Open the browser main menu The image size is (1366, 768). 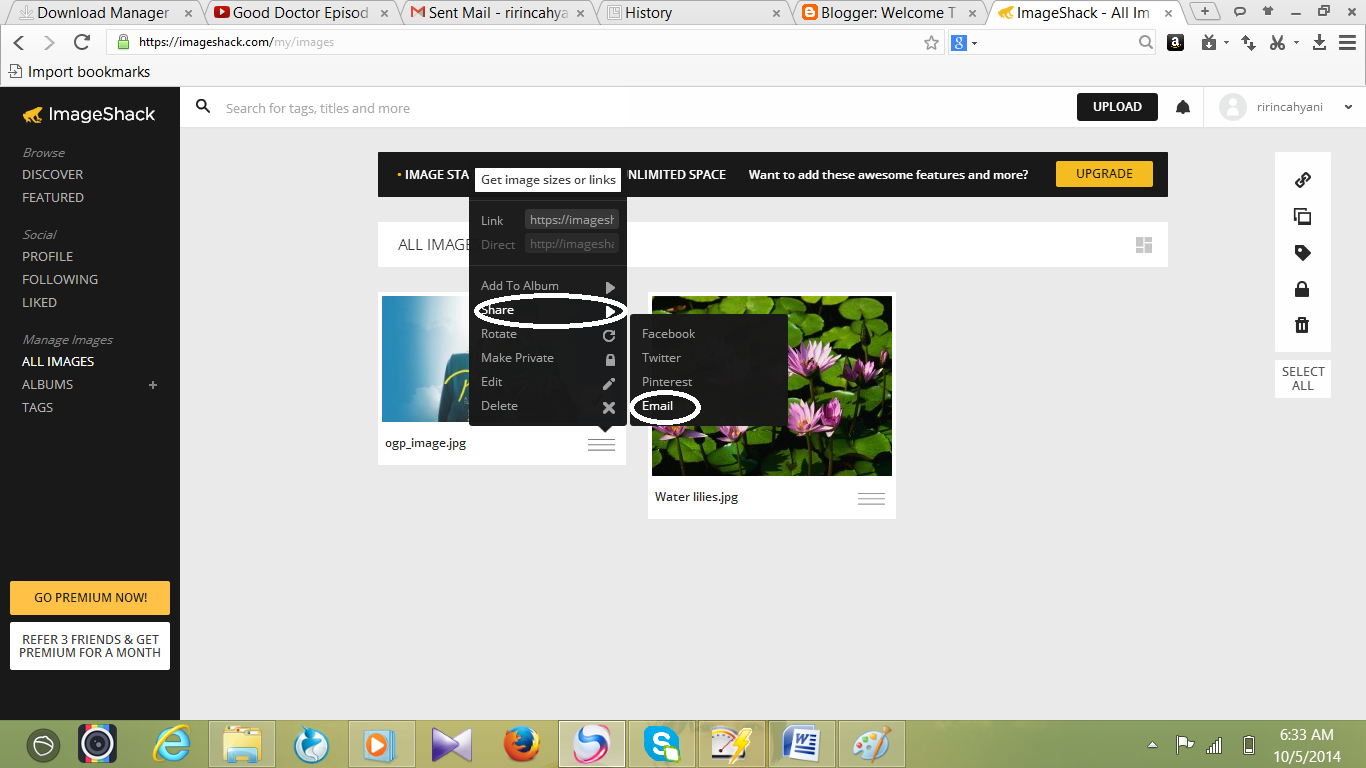pos(1347,42)
